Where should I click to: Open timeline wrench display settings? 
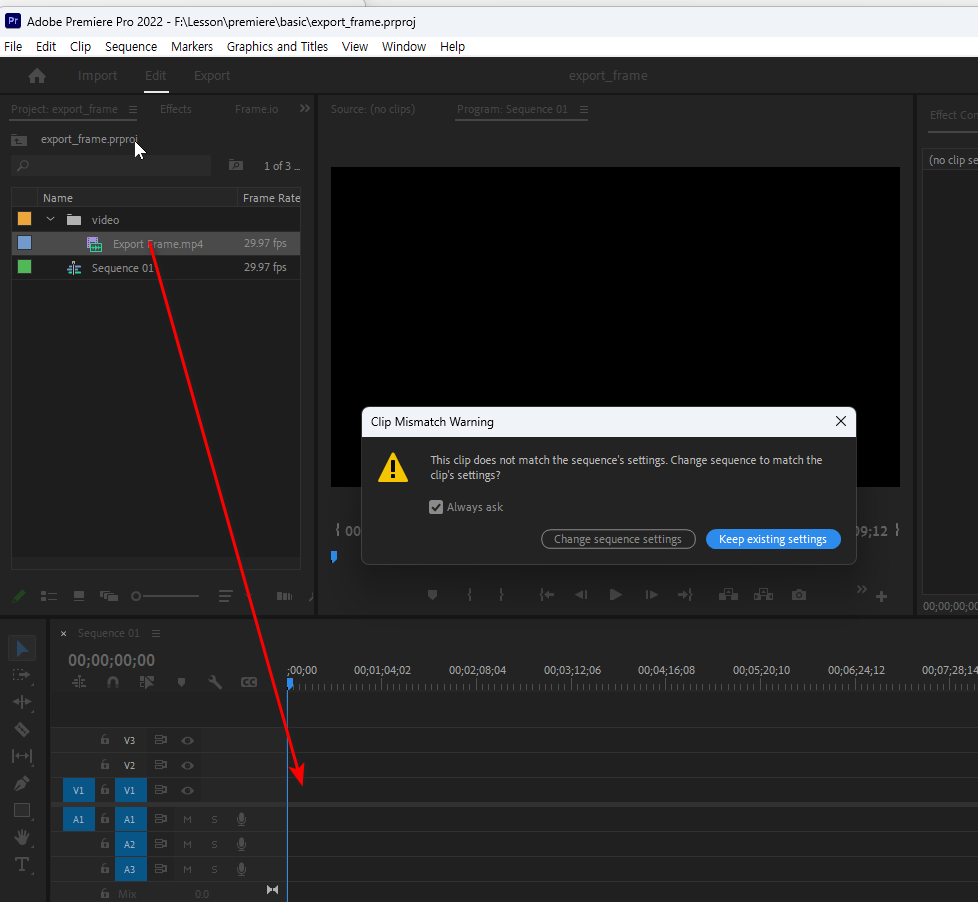pyautogui.click(x=215, y=682)
